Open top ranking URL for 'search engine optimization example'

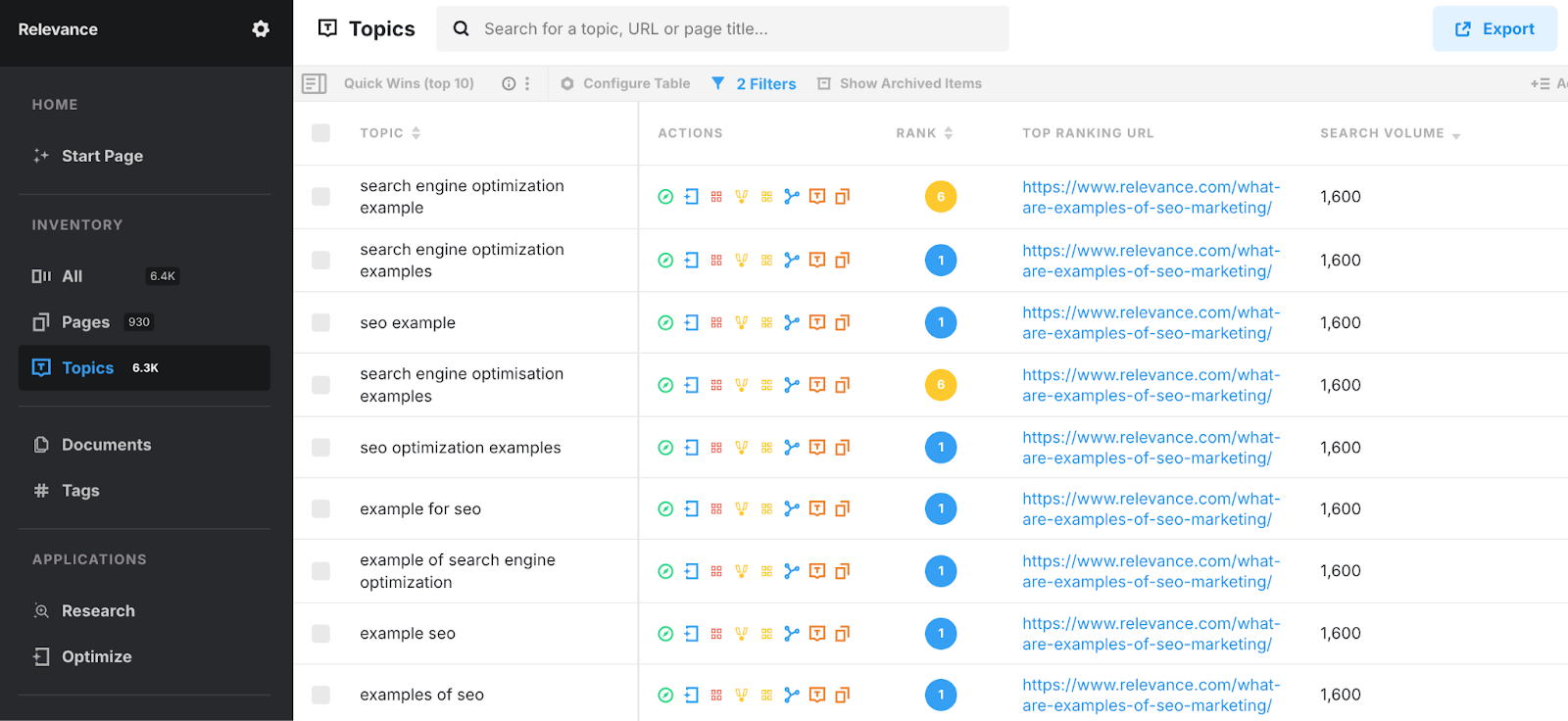(1151, 197)
